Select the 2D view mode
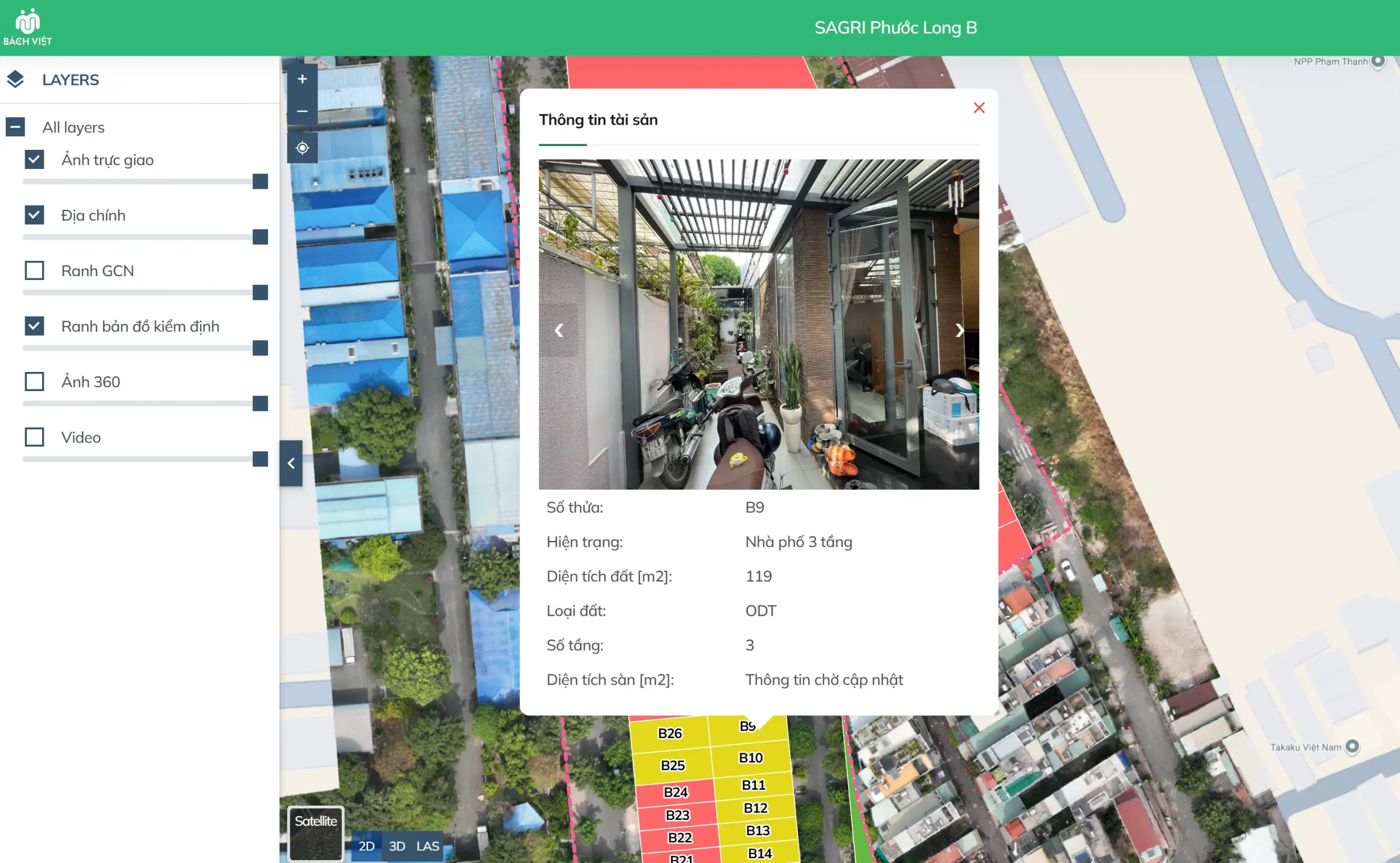 [x=366, y=846]
